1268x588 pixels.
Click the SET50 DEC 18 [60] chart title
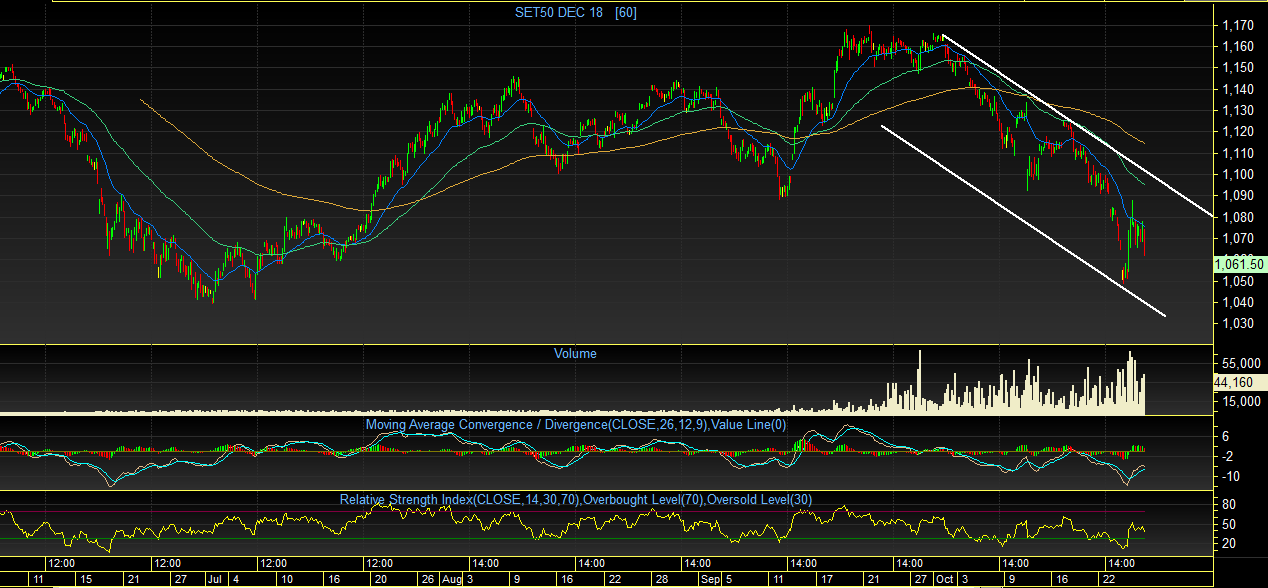coord(574,12)
